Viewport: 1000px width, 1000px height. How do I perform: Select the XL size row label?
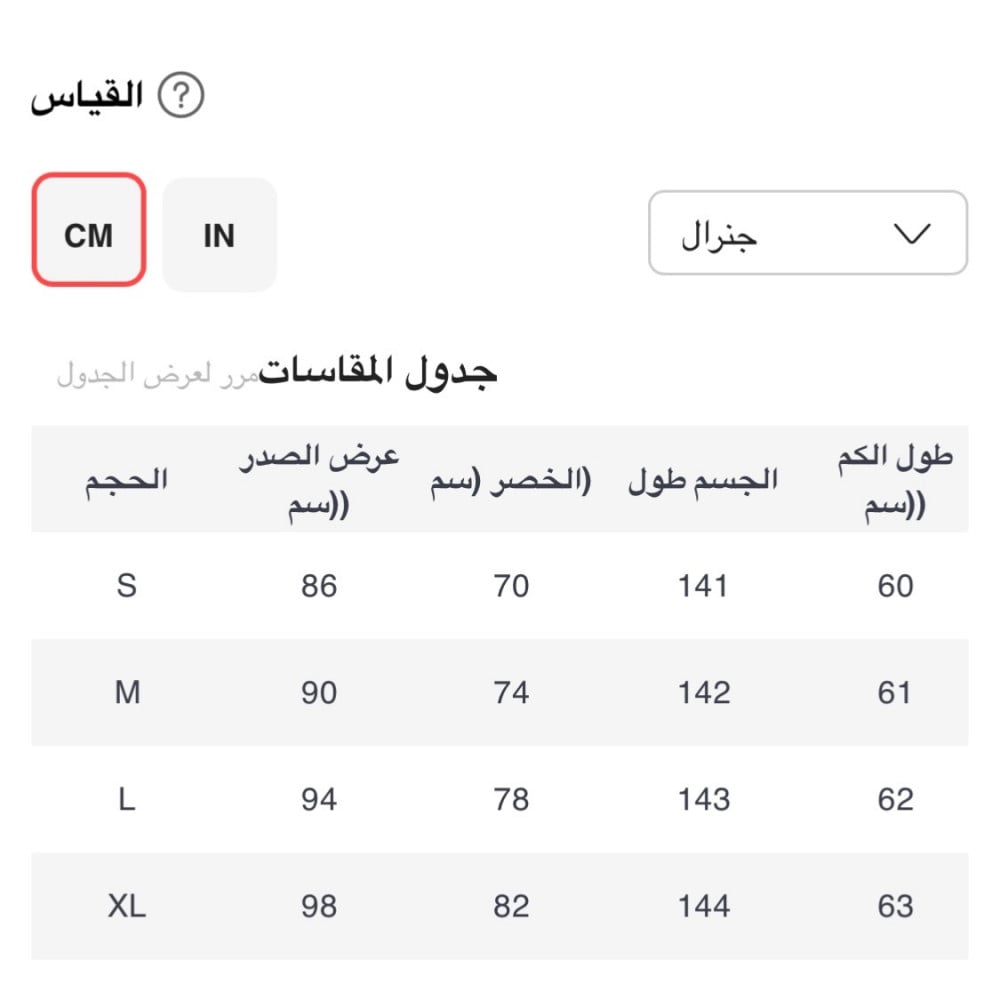127,906
